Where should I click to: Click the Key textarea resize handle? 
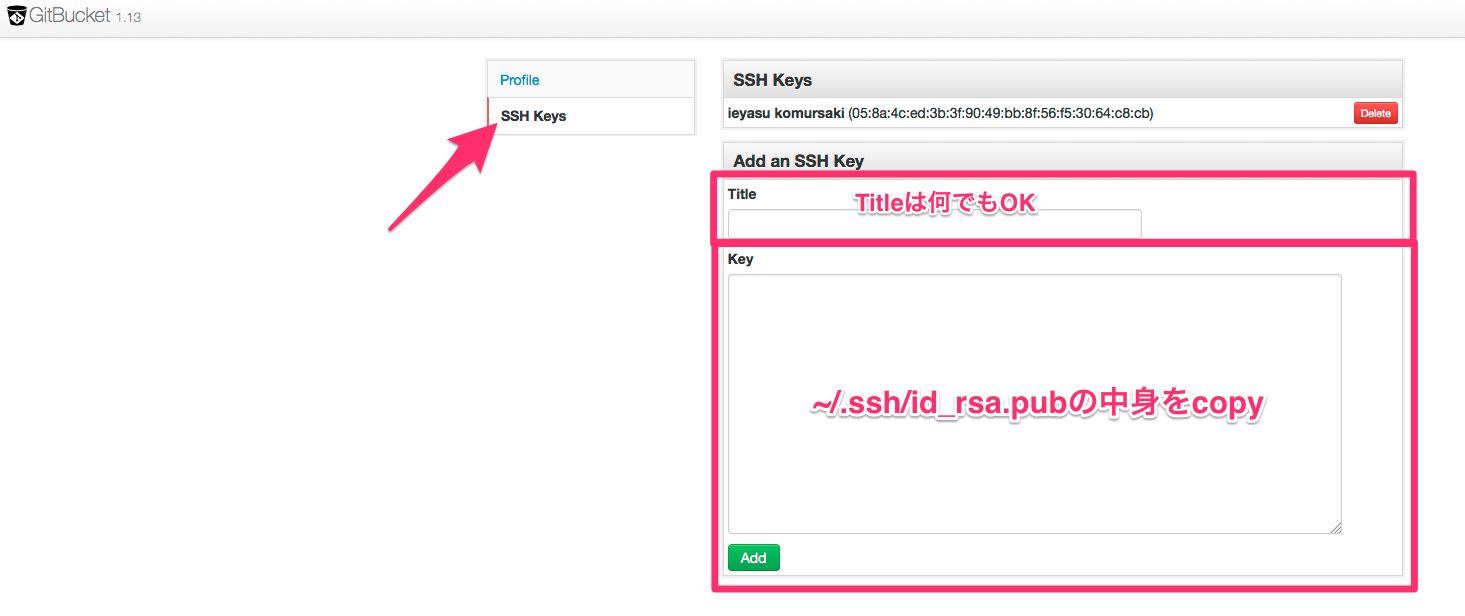[x=1336, y=527]
